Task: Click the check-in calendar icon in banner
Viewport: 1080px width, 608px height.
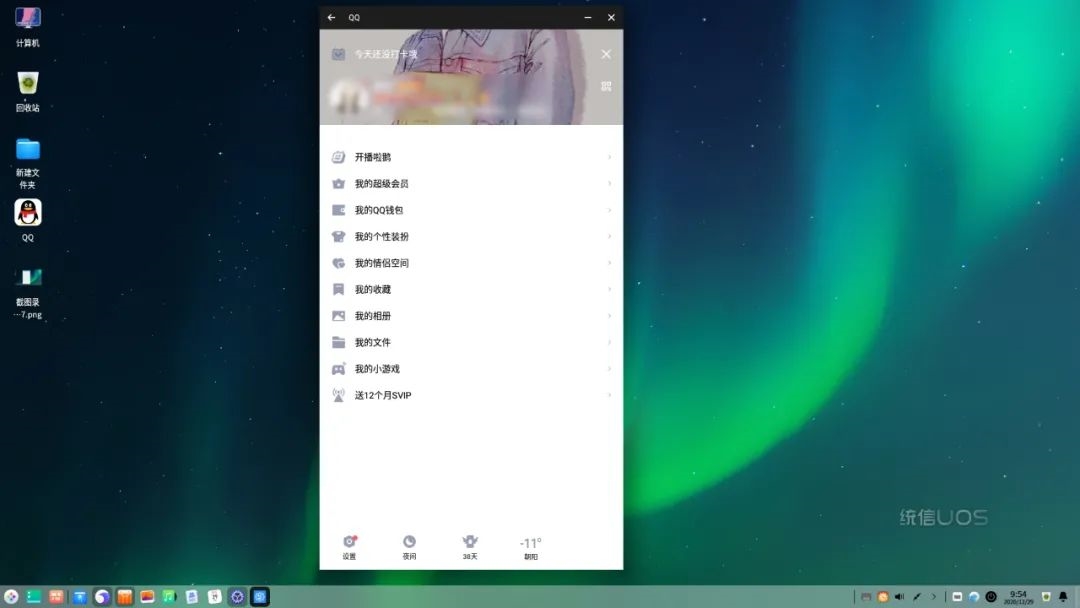Action: pos(338,54)
